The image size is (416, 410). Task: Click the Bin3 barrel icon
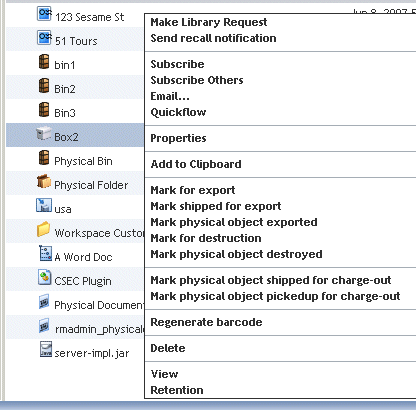[x=44, y=110]
